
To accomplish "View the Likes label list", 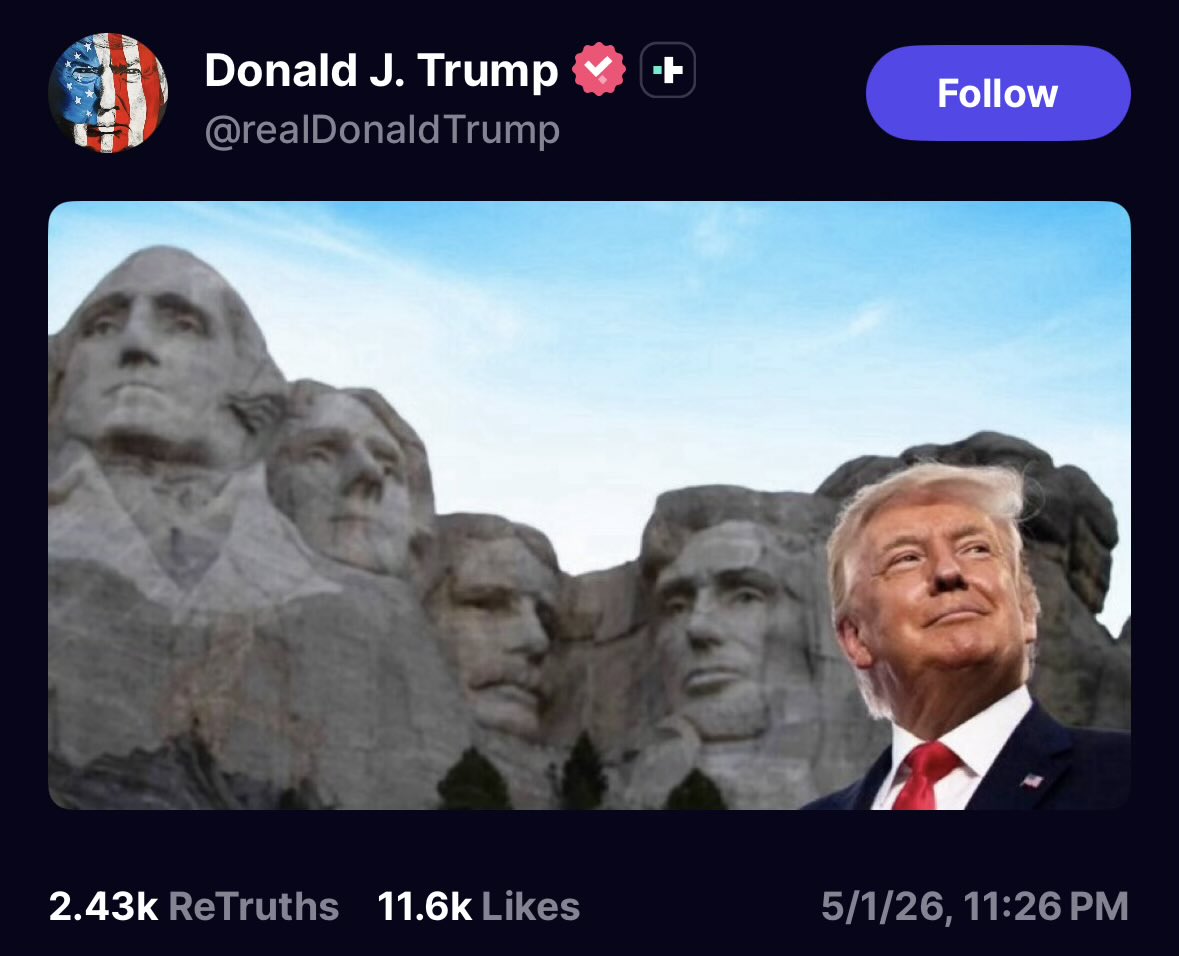I will tap(530, 906).
